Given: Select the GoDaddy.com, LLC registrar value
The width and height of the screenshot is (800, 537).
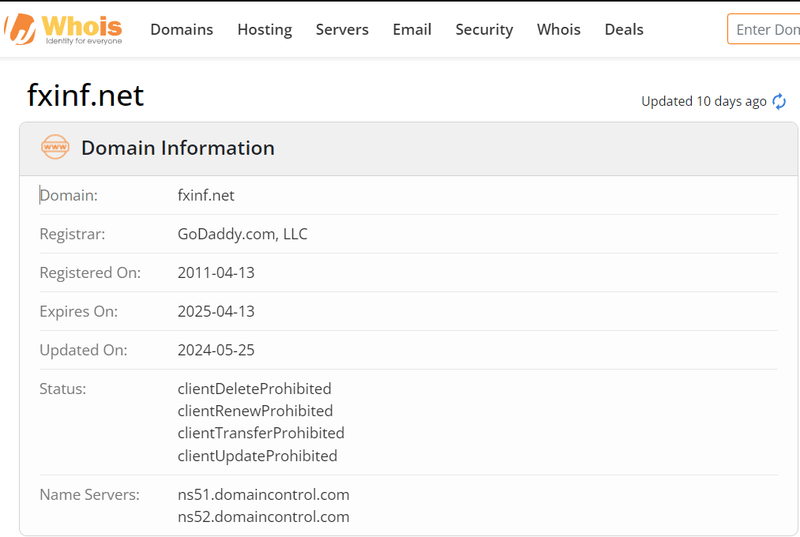Looking at the screenshot, I should pyautogui.click(x=242, y=234).
